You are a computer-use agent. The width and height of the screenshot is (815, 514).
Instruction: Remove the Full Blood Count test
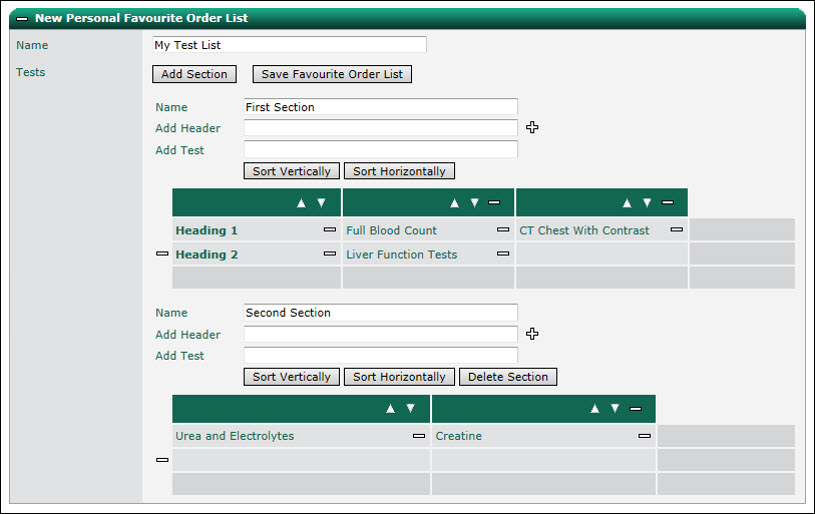[x=503, y=229]
